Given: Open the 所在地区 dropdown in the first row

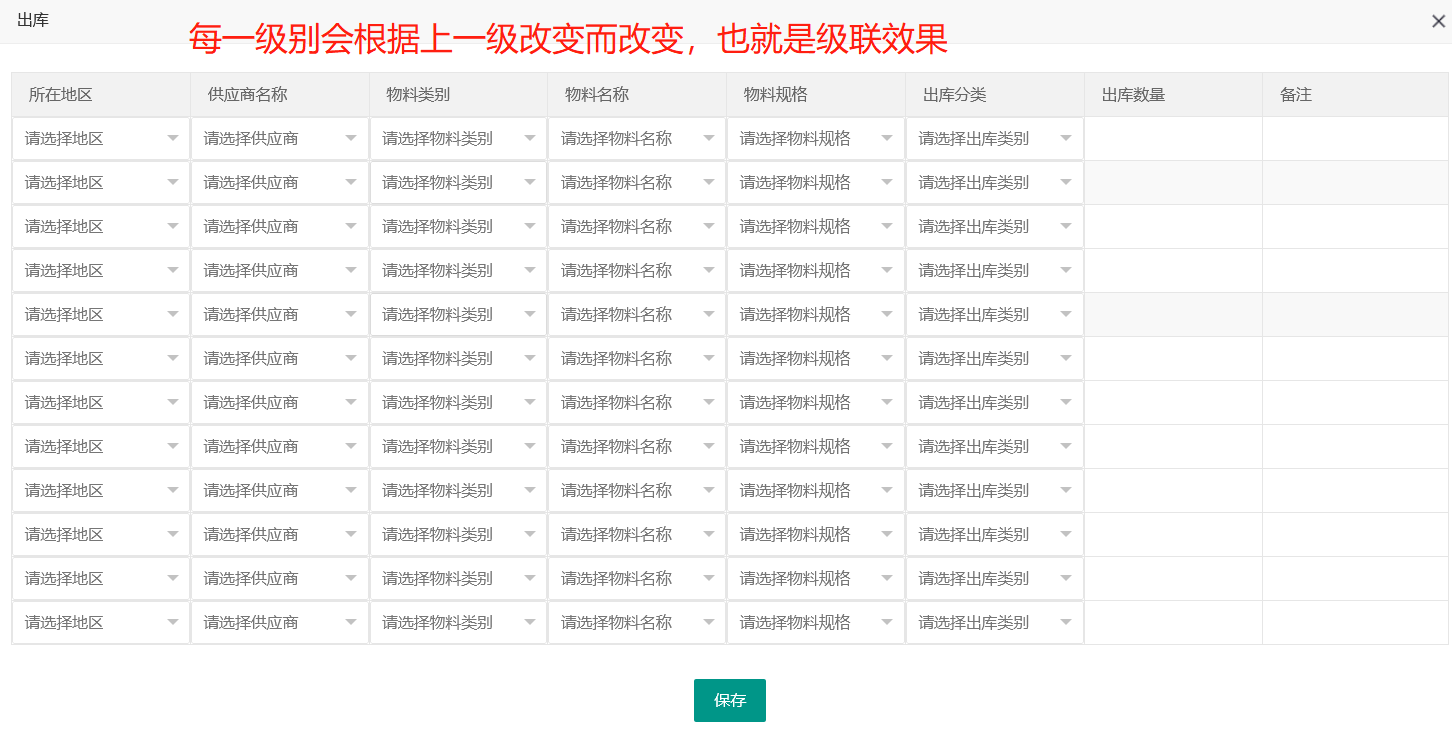Looking at the screenshot, I should [x=100, y=138].
